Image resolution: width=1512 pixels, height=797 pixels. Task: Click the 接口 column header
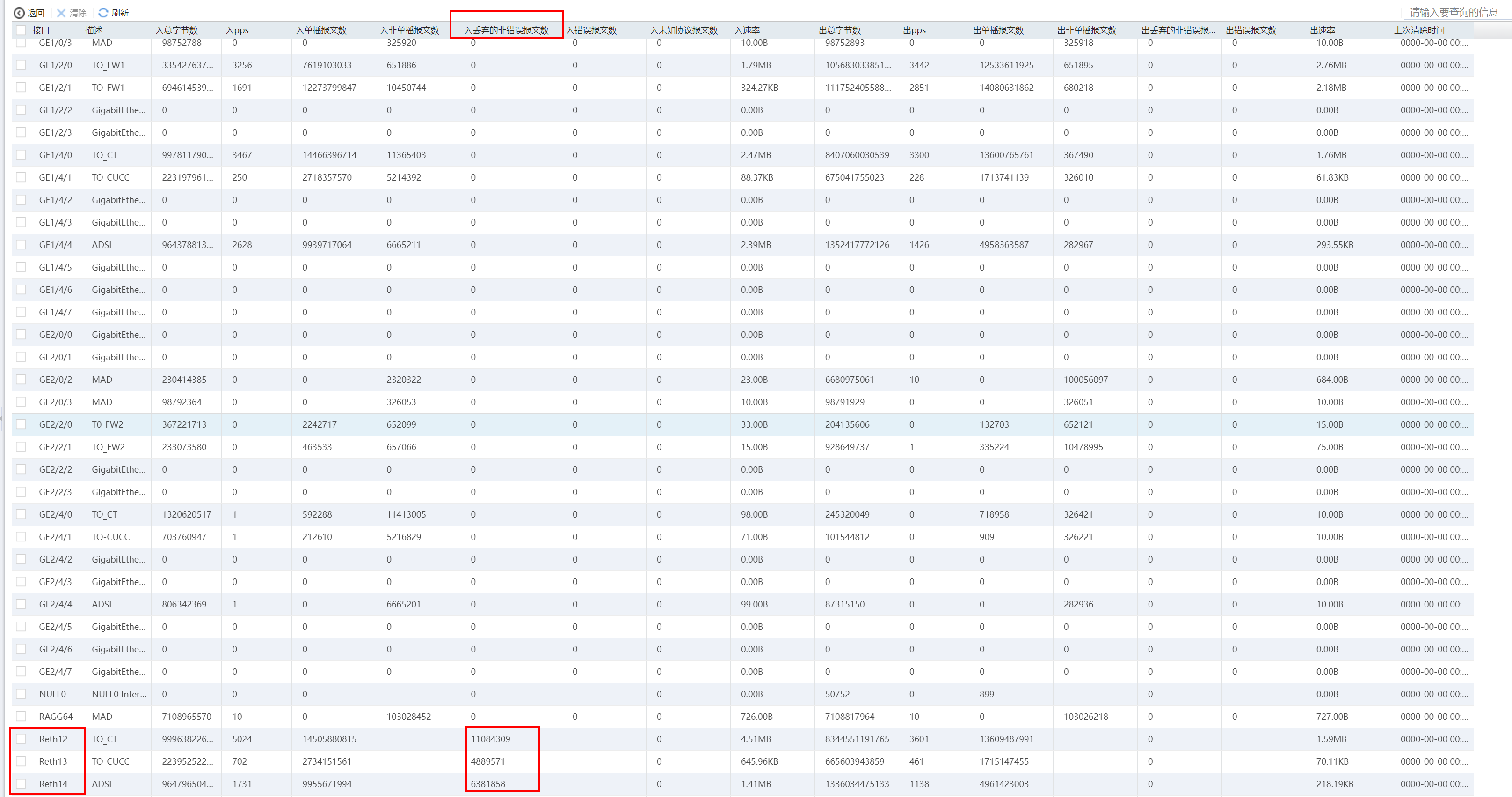41,30
